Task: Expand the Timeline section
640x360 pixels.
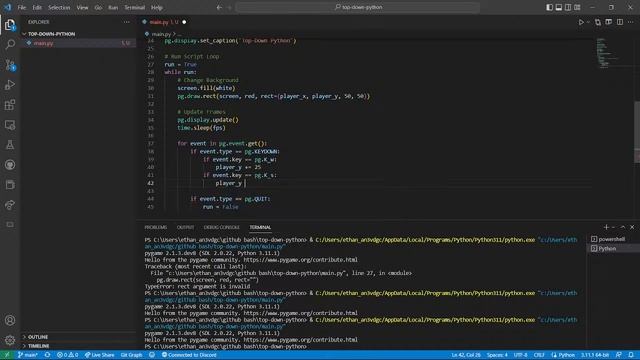Action: tap(78, 346)
